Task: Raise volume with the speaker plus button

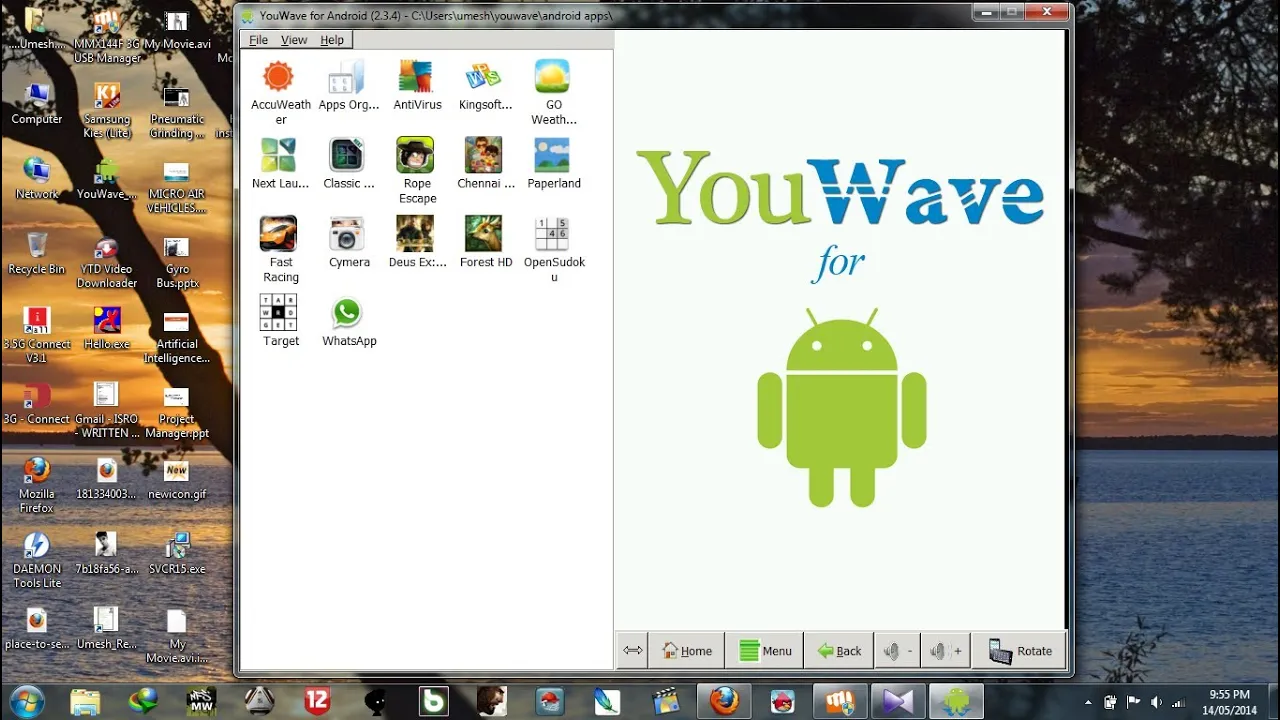Action: pyautogui.click(x=946, y=651)
